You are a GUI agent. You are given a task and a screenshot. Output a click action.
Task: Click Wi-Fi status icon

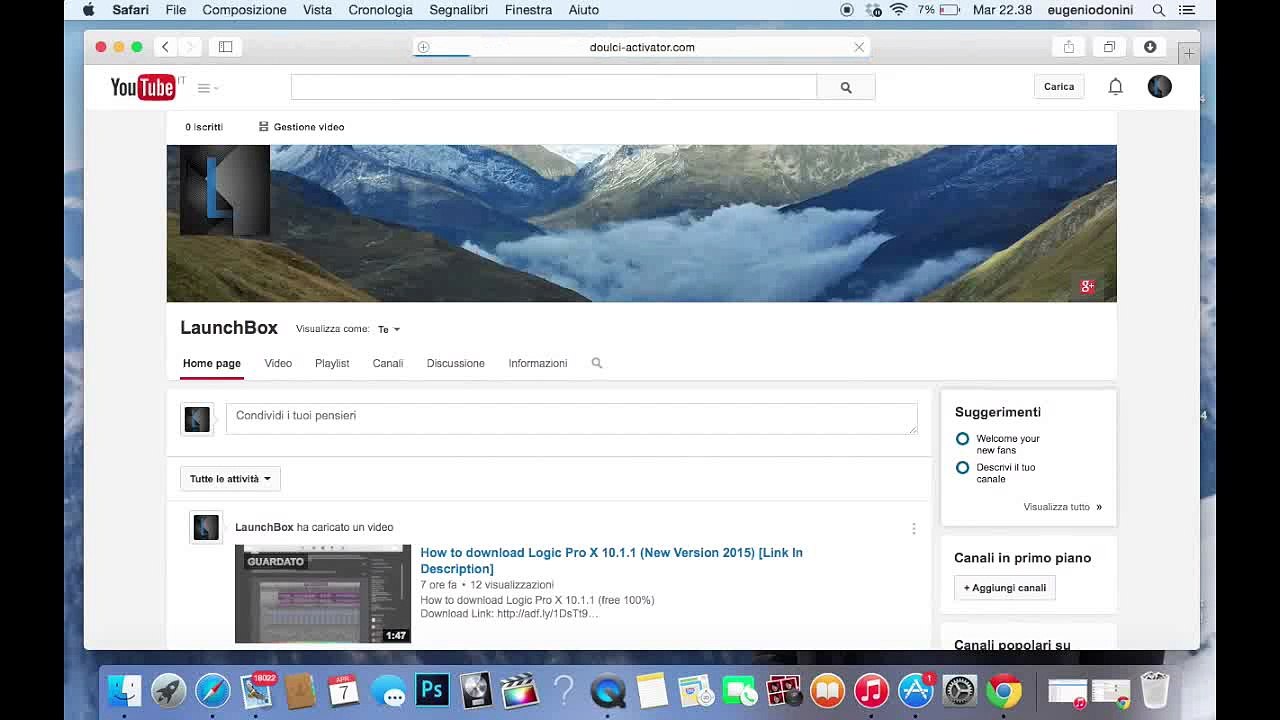coord(898,10)
